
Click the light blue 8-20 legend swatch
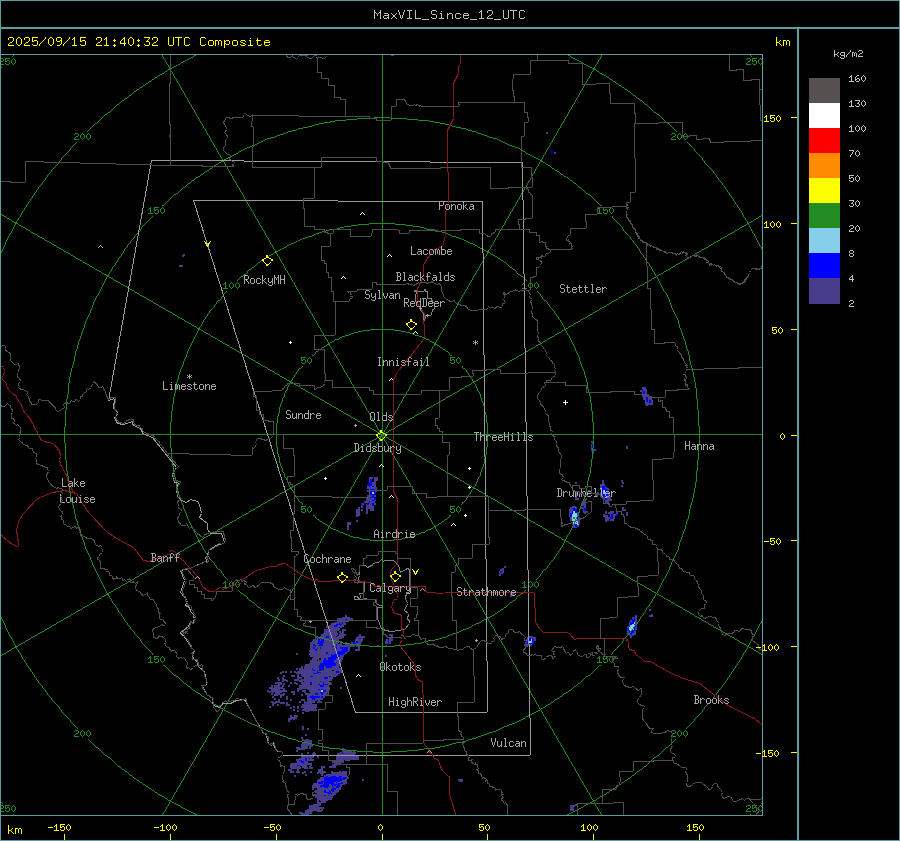824,241
